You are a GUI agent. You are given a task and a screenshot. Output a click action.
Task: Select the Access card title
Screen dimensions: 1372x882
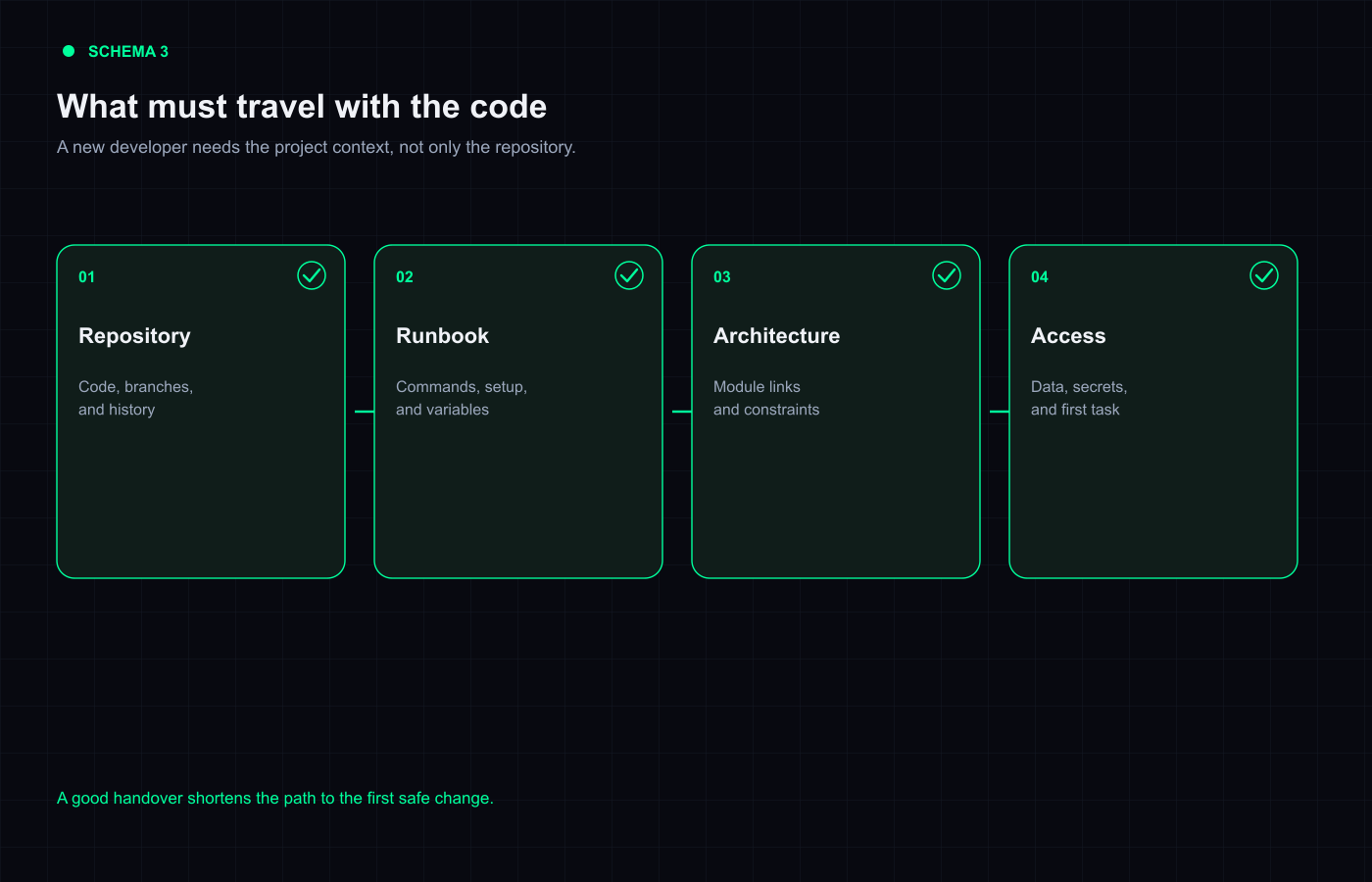click(1068, 336)
